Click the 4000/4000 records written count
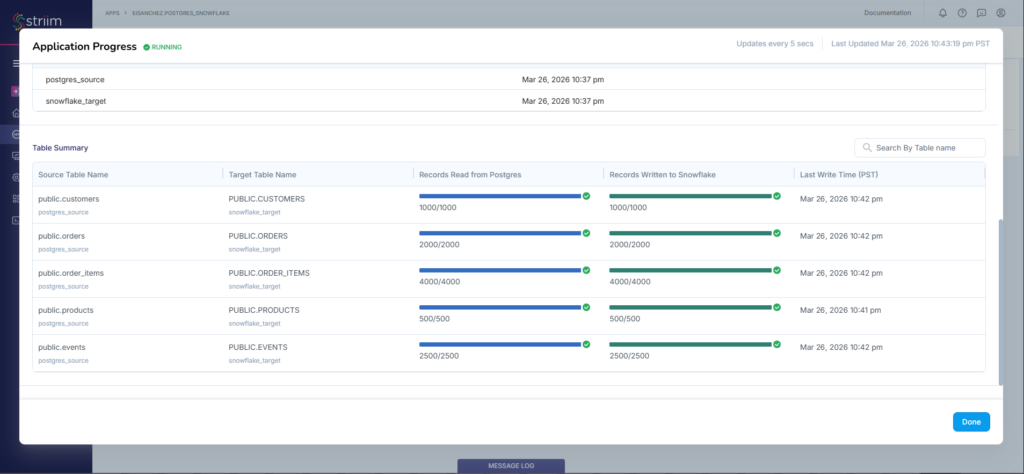 [x=630, y=282]
